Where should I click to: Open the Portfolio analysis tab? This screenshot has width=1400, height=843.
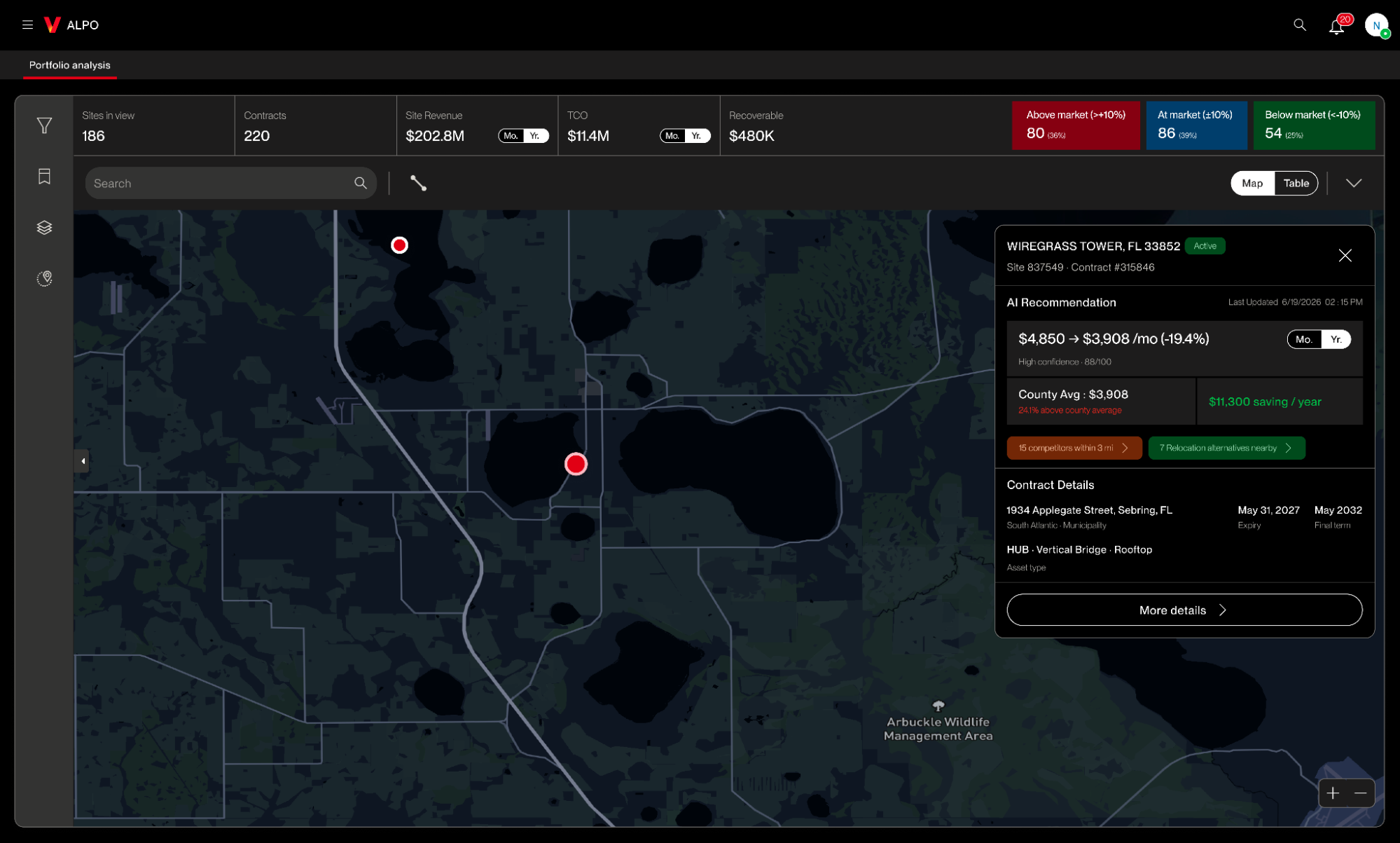pyautogui.click(x=69, y=65)
